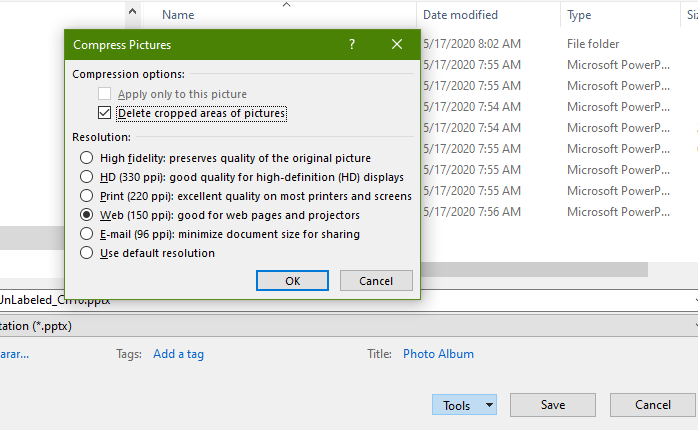Sort files by Name column header

click(178, 15)
